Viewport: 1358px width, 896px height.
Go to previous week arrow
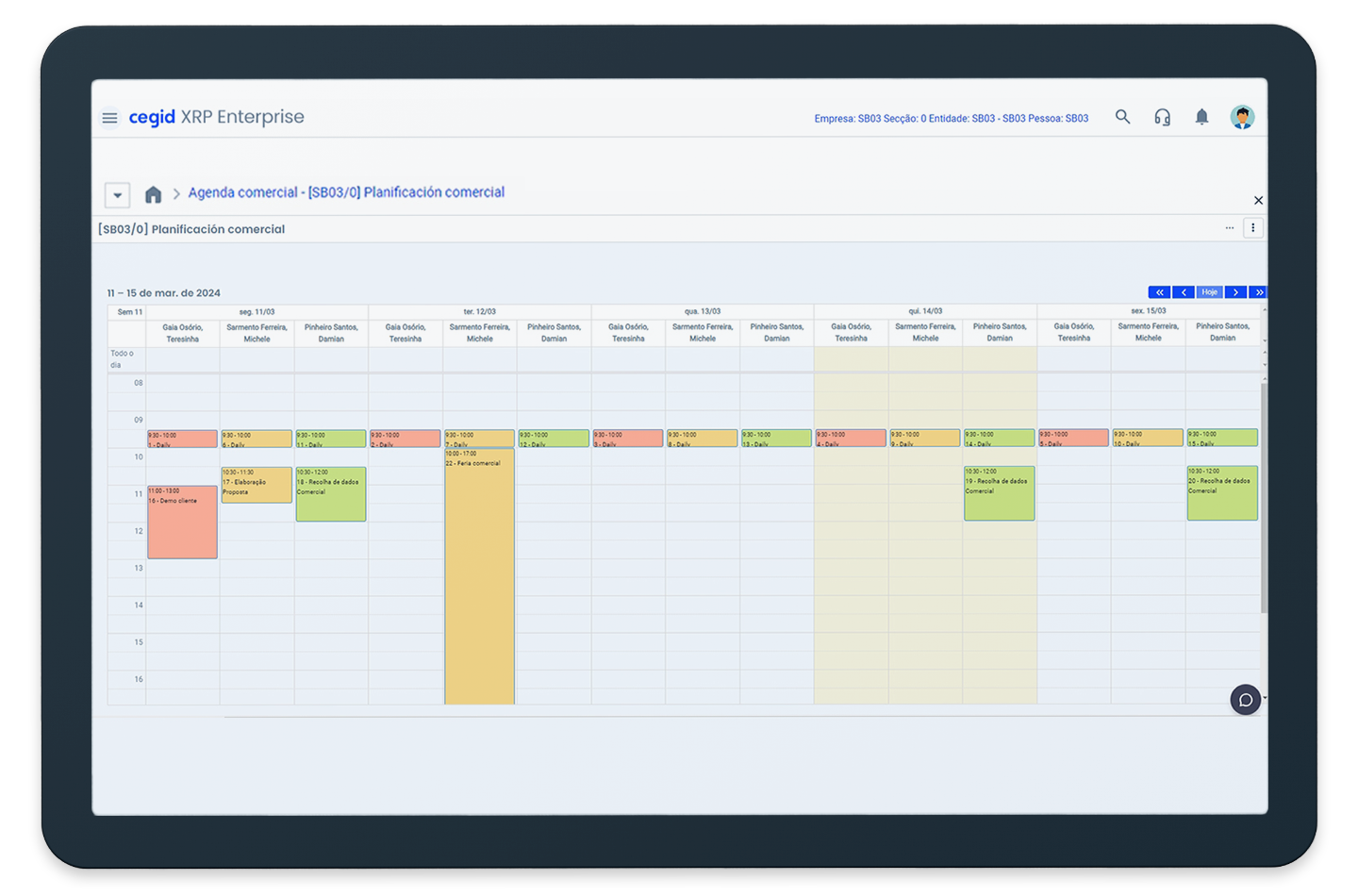click(x=1184, y=292)
